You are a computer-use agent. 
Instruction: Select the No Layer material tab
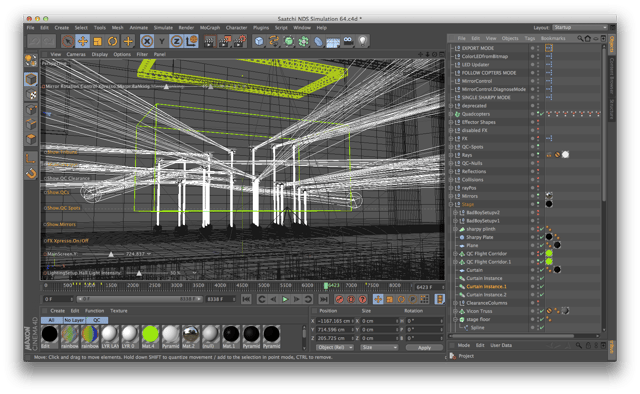(x=74, y=320)
